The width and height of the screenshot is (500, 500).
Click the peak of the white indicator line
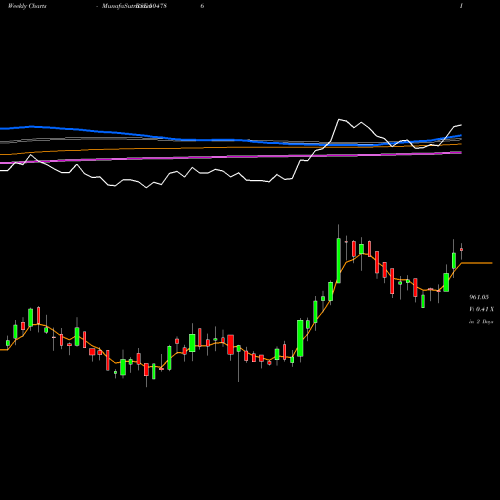339,119
